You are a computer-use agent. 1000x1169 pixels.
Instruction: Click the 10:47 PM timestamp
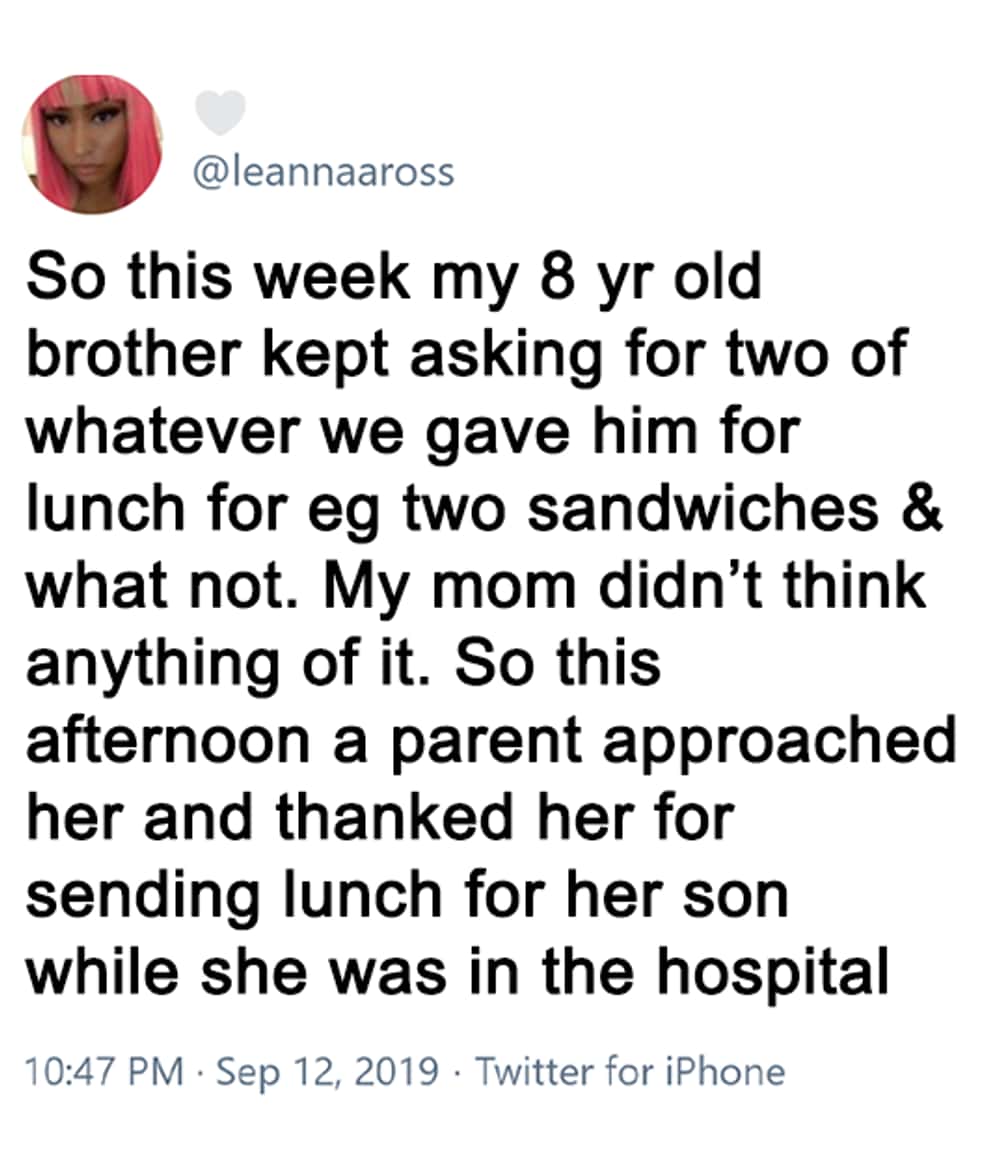point(104,1072)
